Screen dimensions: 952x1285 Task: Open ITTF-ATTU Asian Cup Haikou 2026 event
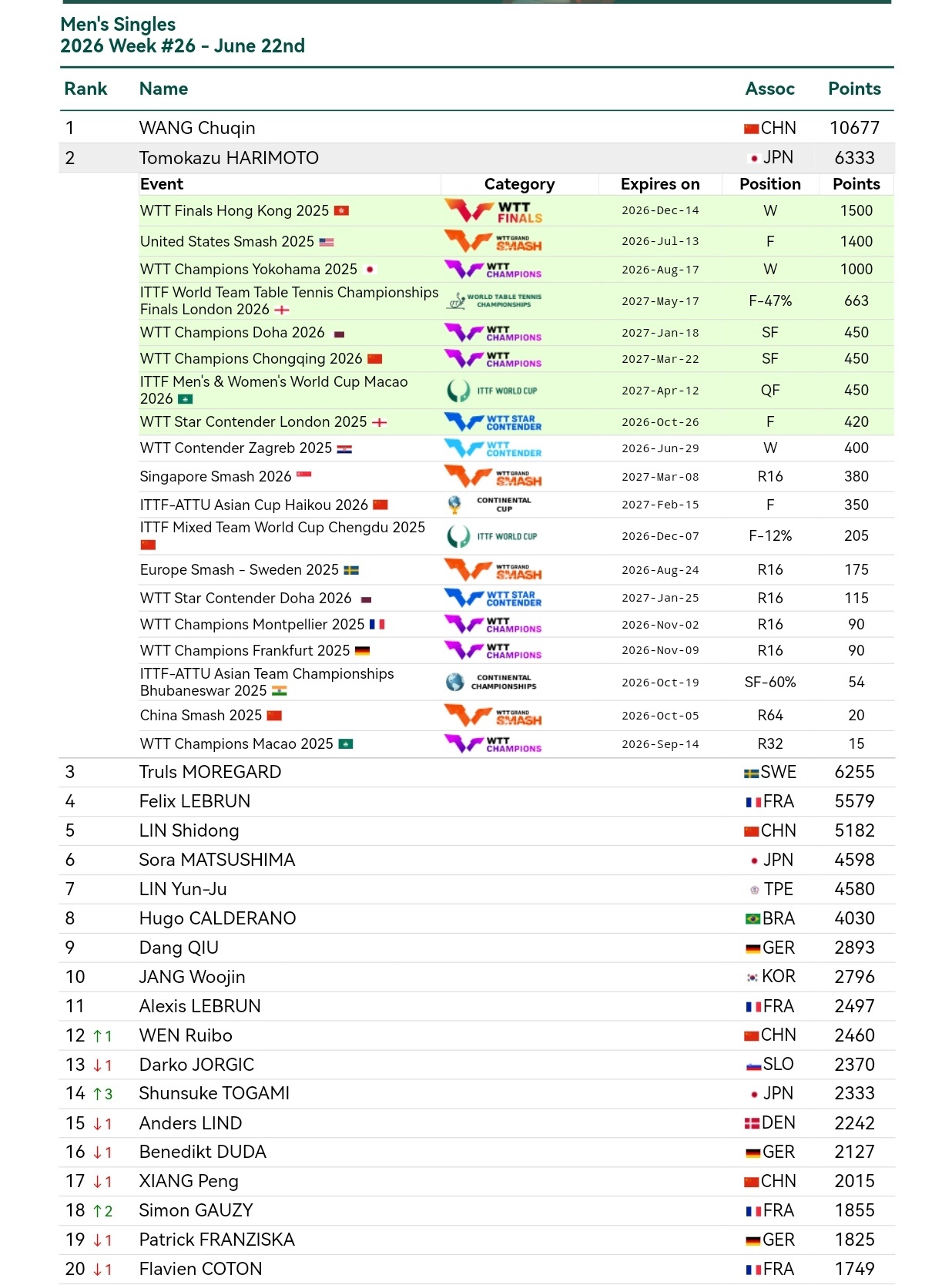254,505
